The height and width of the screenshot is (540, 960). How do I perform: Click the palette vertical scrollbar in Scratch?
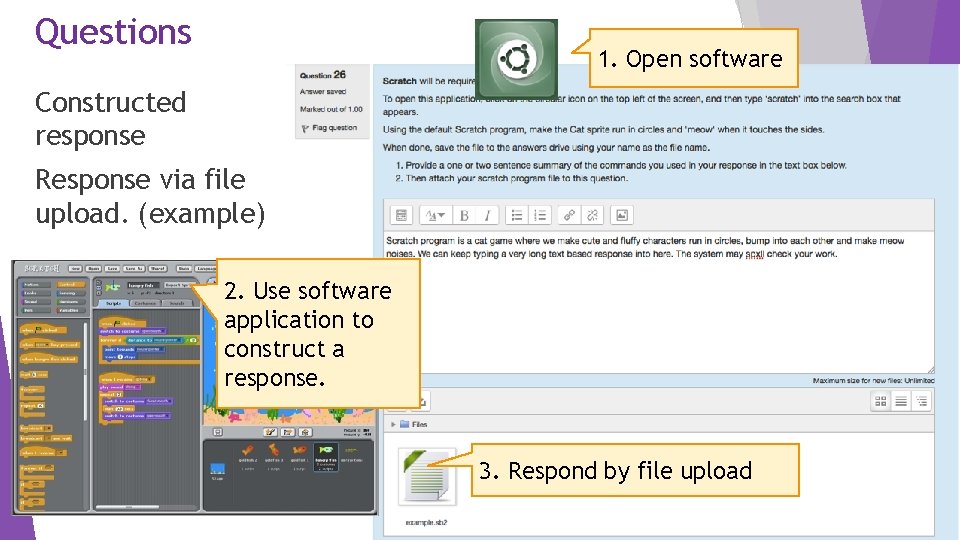pyautogui.click(x=85, y=372)
